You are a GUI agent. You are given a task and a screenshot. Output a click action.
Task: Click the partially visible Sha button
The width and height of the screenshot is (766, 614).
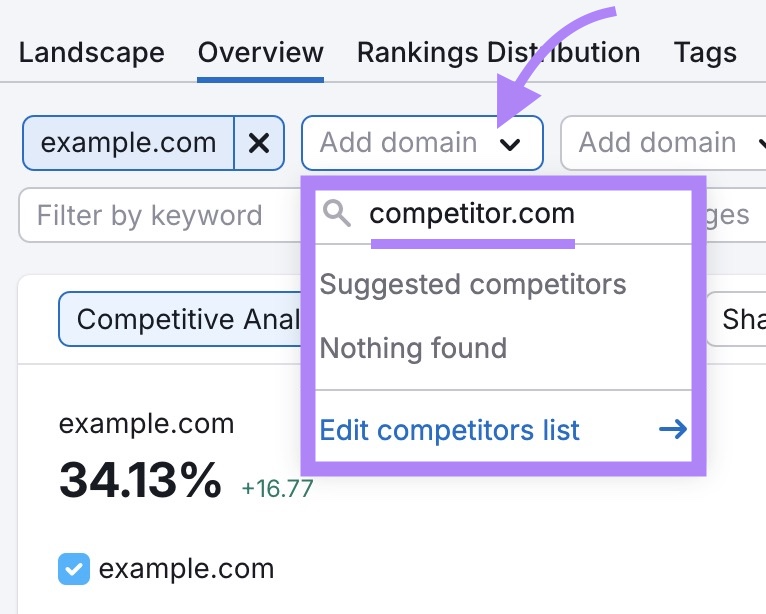[x=738, y=319]
